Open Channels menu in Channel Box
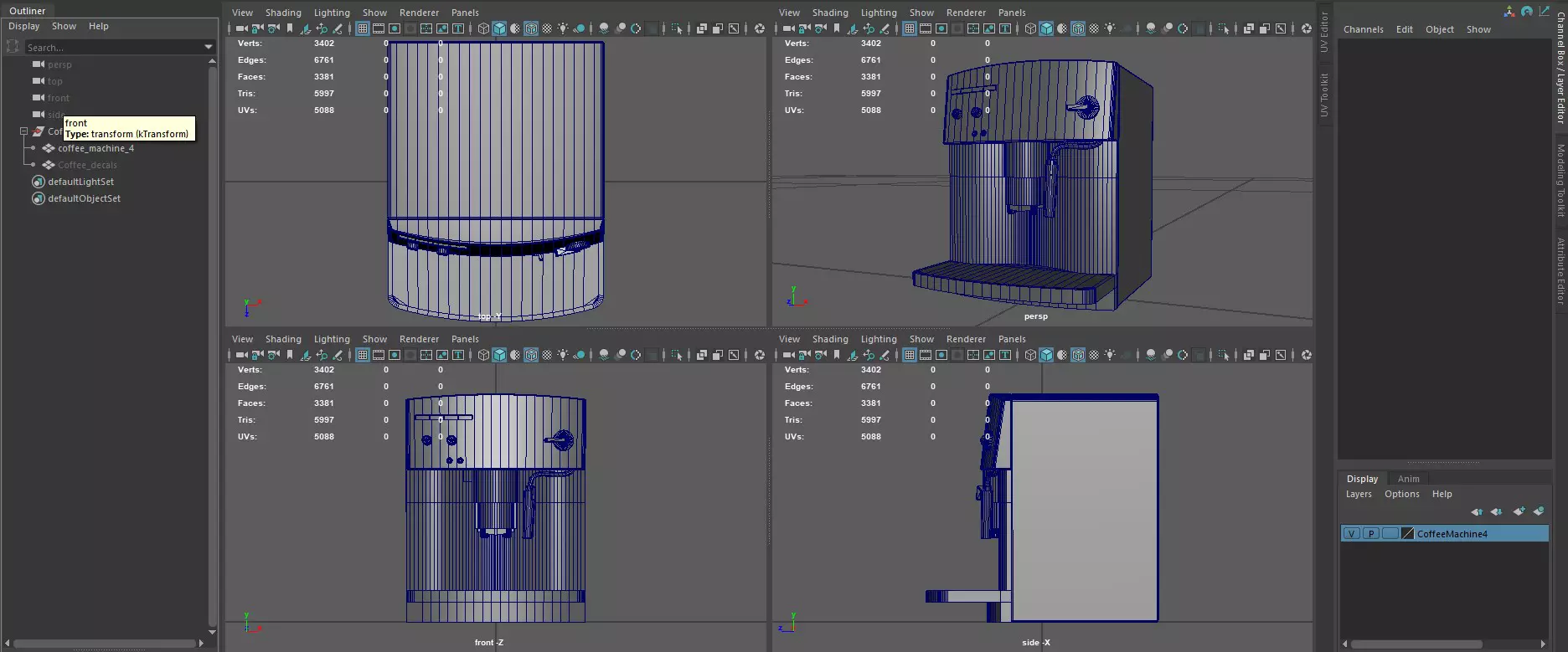The width and height of the screenshot is (1568, 652). click(1364, 29)
